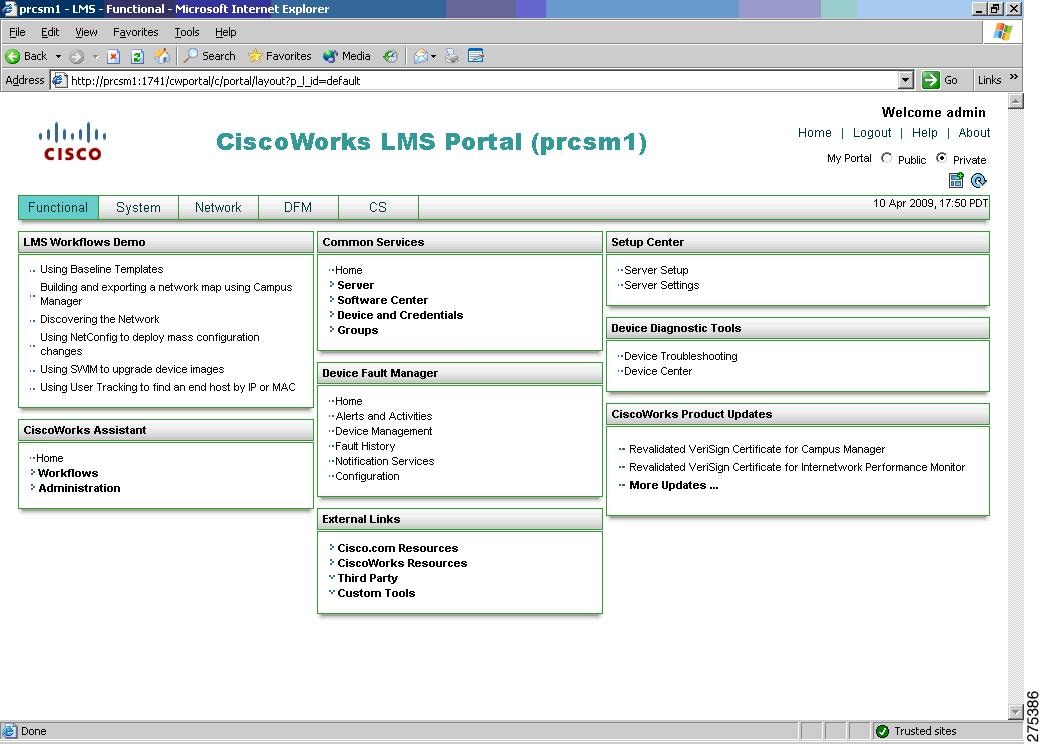Click More Updates link

673,486
